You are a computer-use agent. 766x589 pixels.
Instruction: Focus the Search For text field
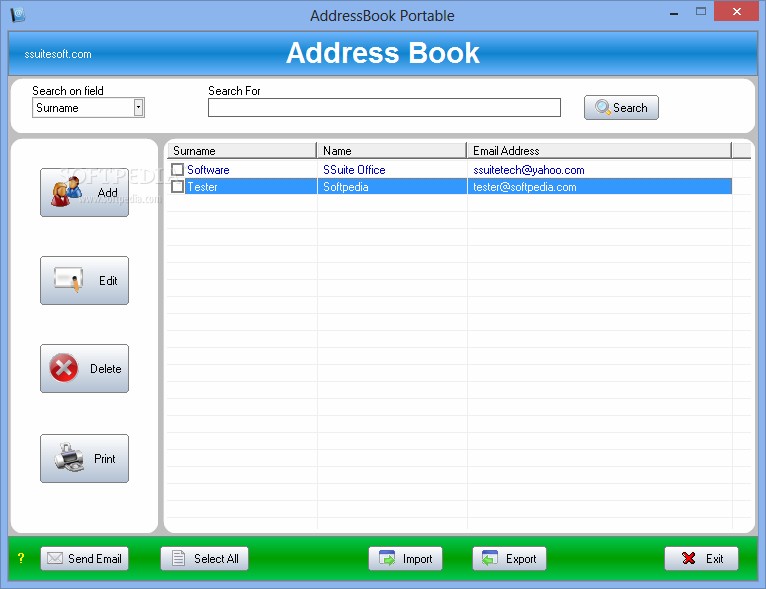point(384,107)
